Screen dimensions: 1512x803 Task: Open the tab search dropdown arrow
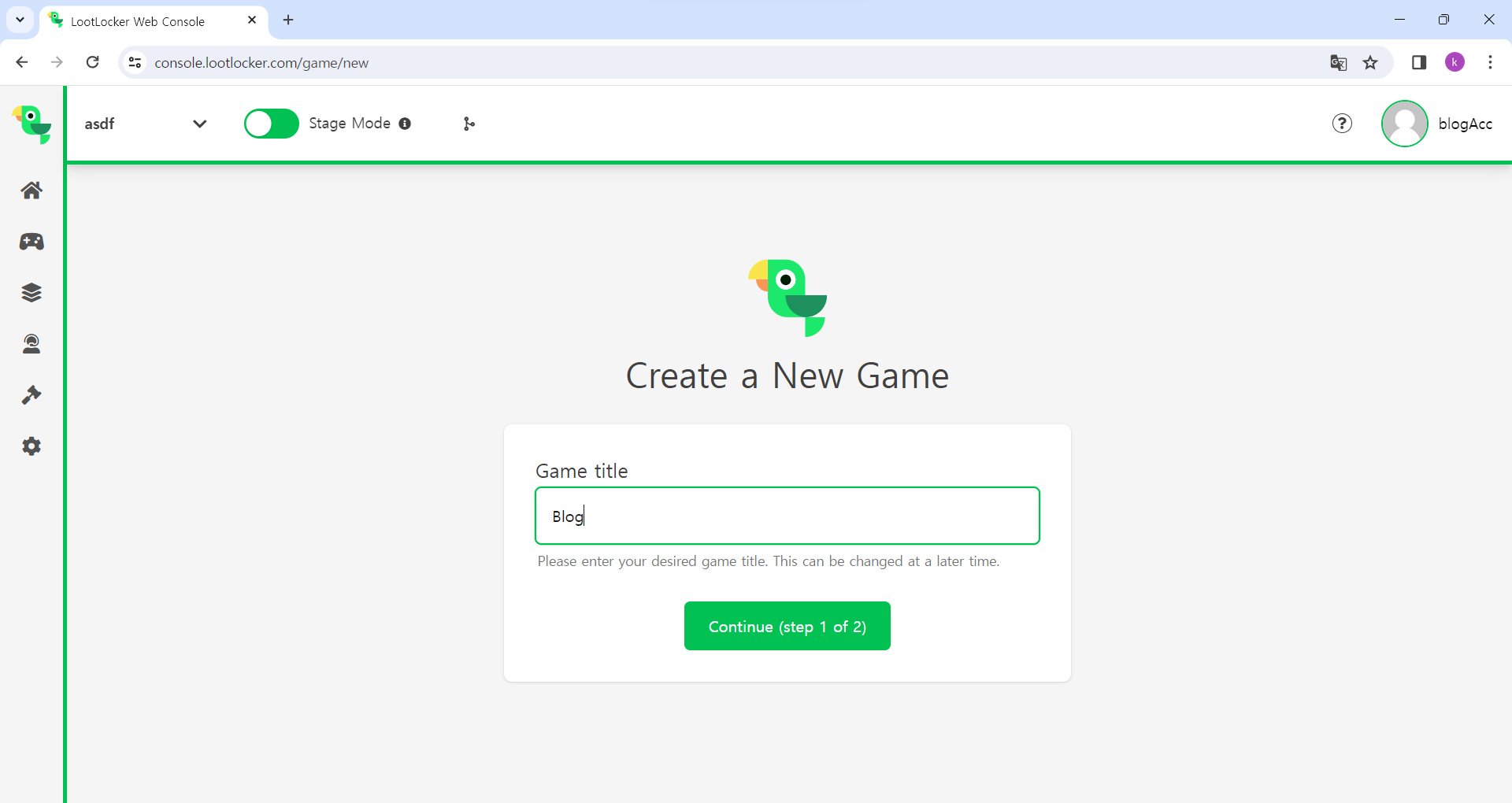[x=20, y=20]
